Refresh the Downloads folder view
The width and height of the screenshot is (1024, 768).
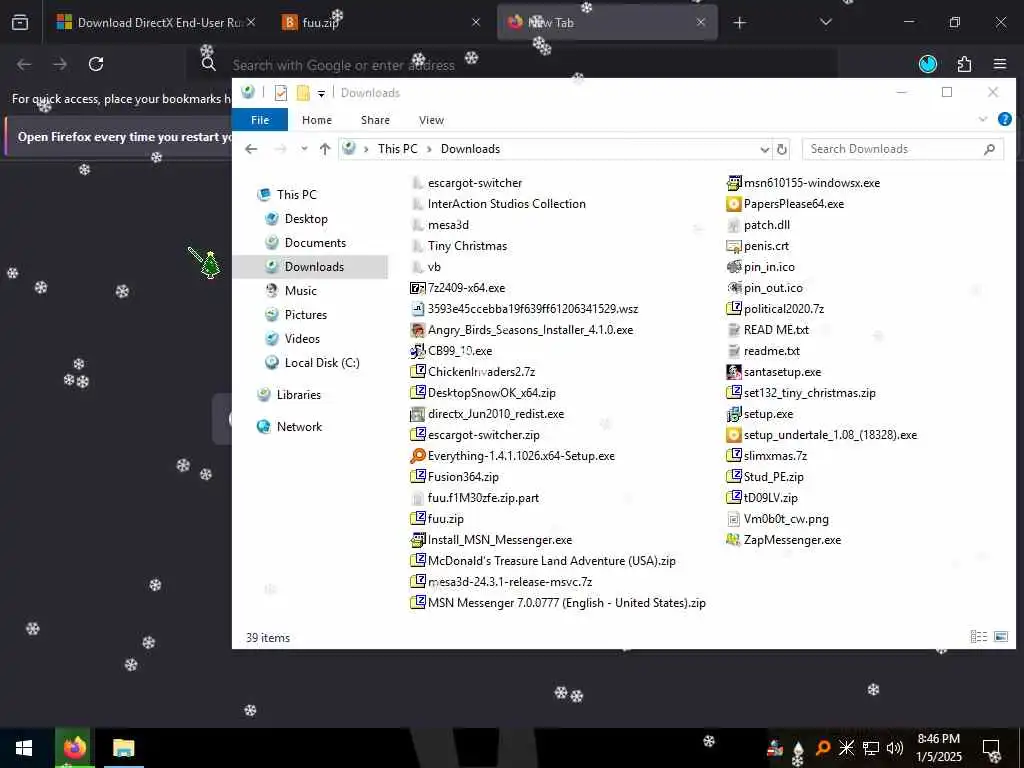(782, 150)
